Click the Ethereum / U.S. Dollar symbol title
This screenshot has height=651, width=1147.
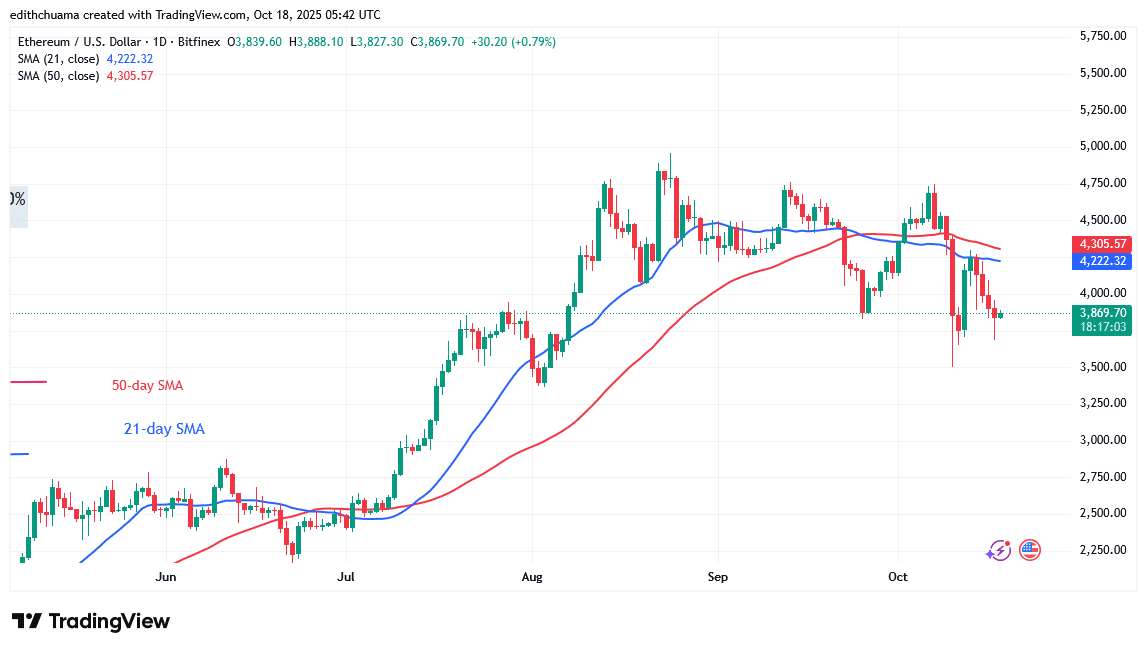(78, 42)
